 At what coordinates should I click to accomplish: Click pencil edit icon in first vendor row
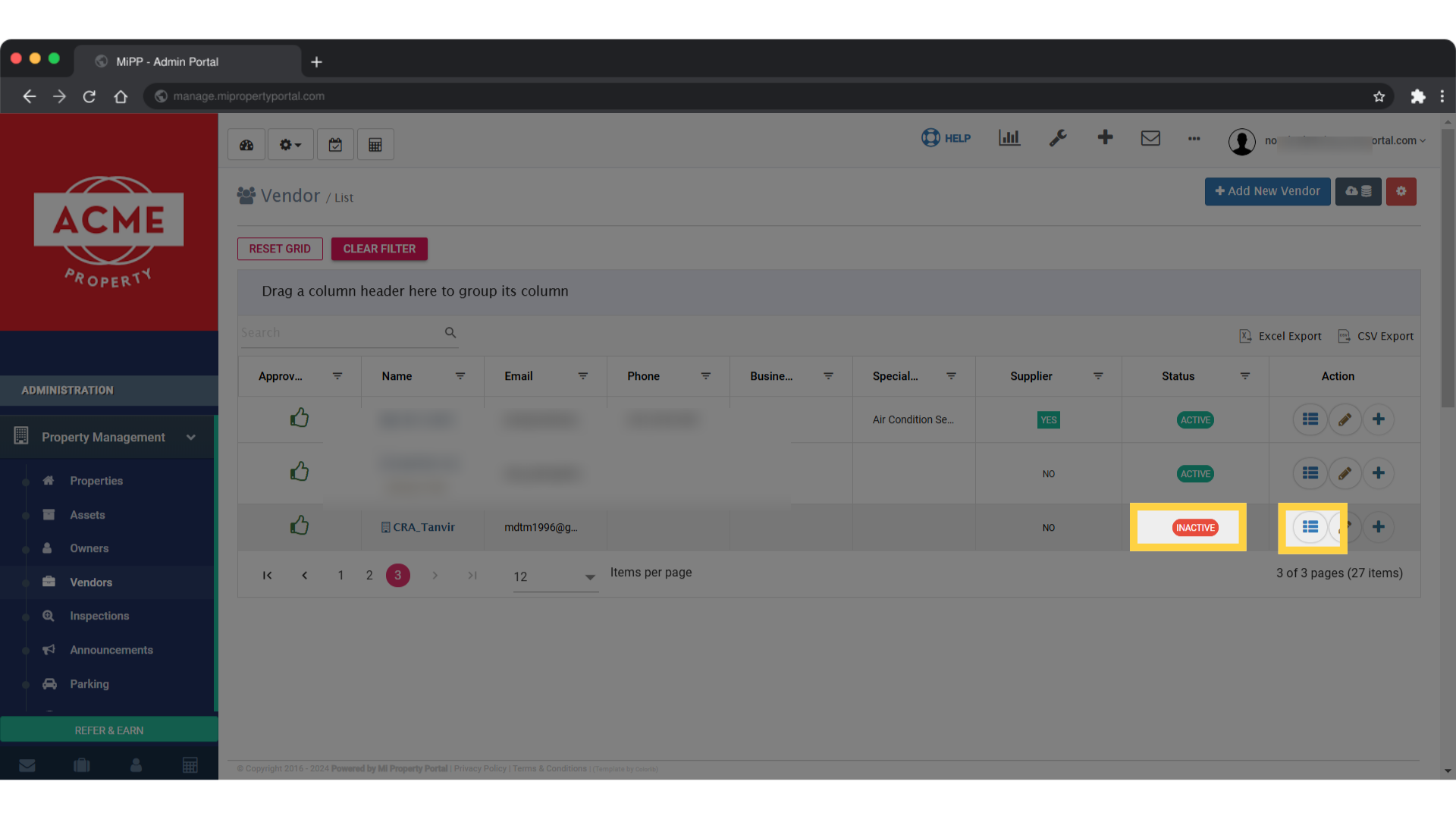pyautogui.click(x=1345, y=419)
